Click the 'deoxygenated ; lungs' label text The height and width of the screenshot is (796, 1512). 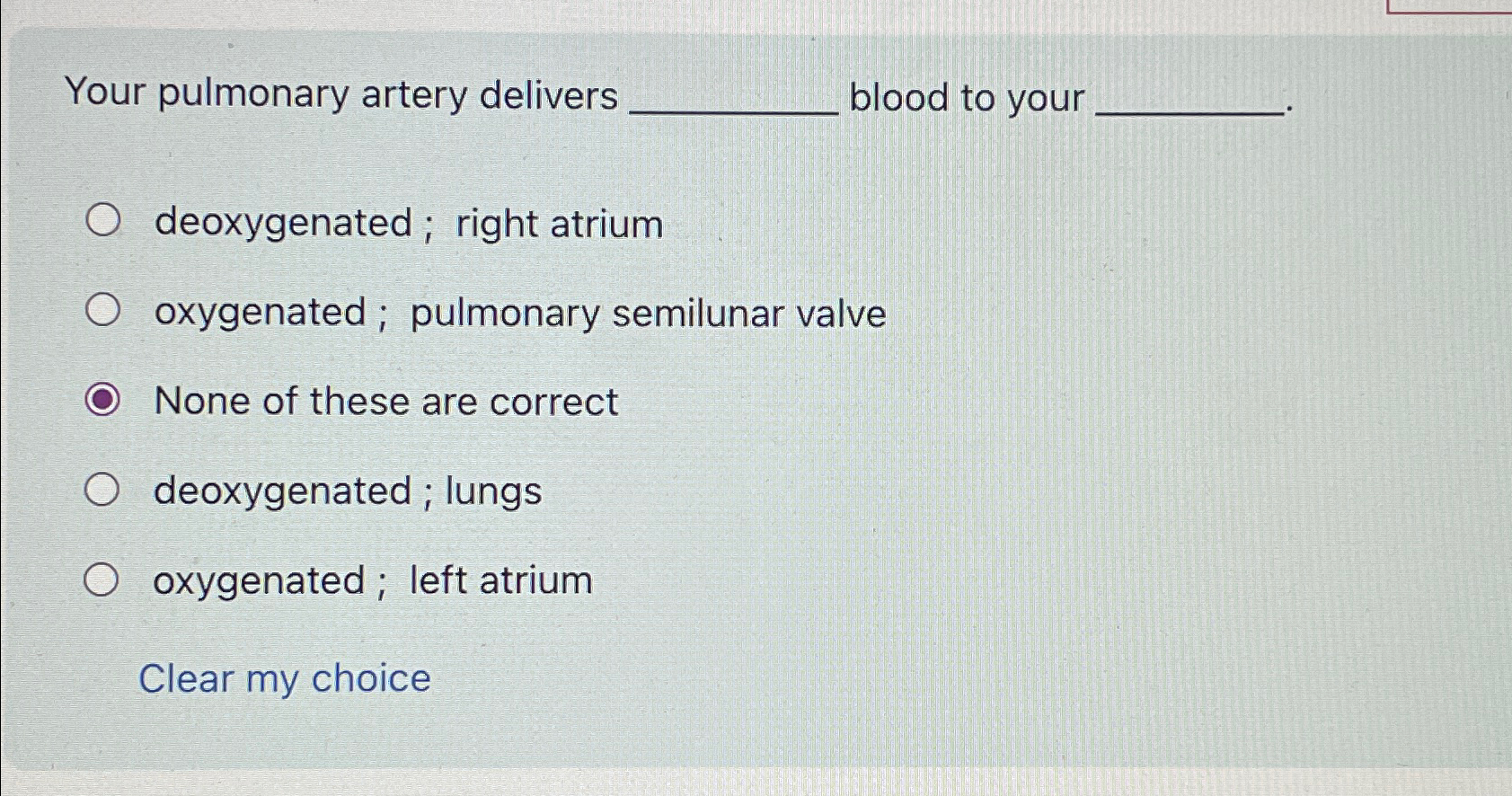point(346,491)
